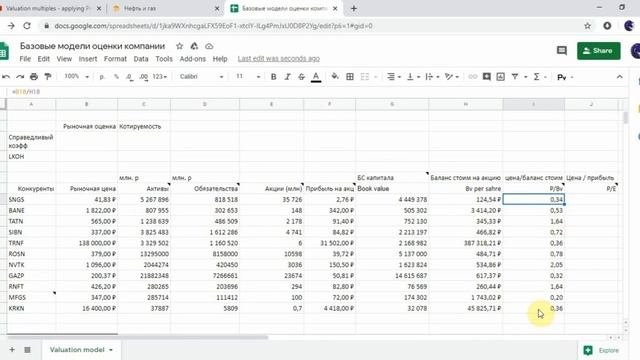The image size is (640, 360).
Task: Open the more number formats 123 dropdown
Action: coord(160,77)
